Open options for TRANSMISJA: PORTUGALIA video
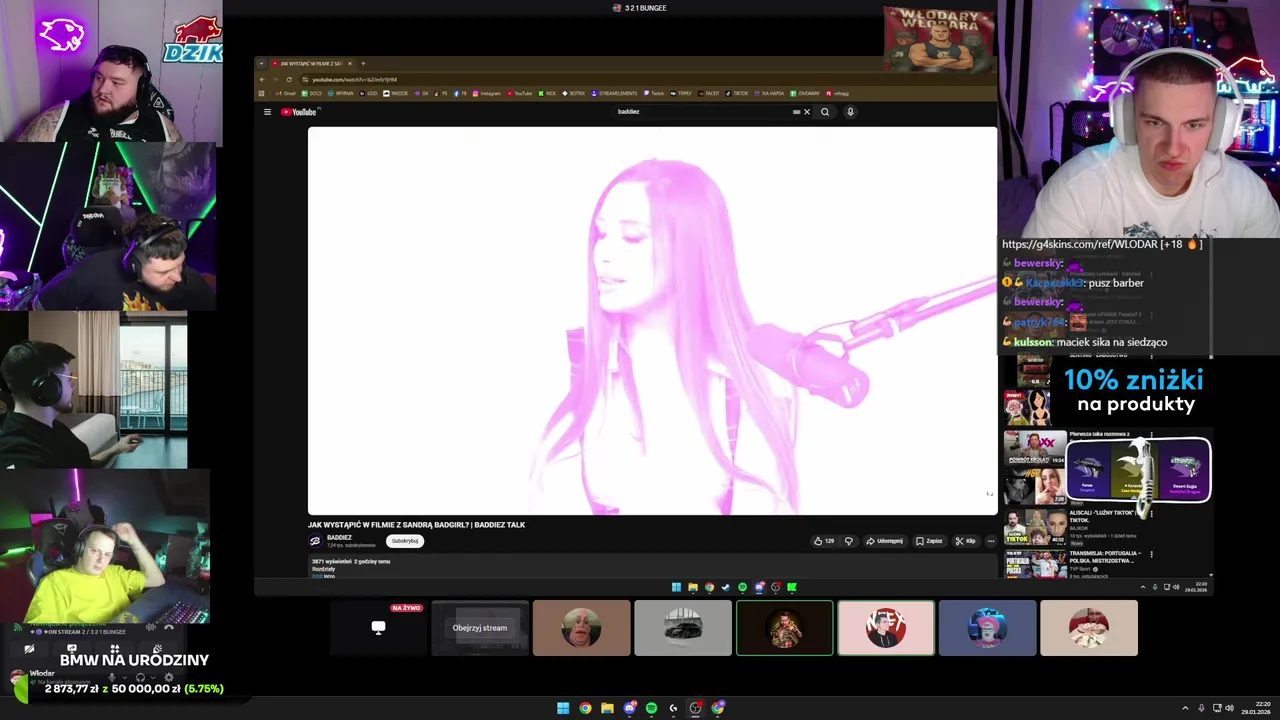 pyautogui.click(x=1151, y=554)
